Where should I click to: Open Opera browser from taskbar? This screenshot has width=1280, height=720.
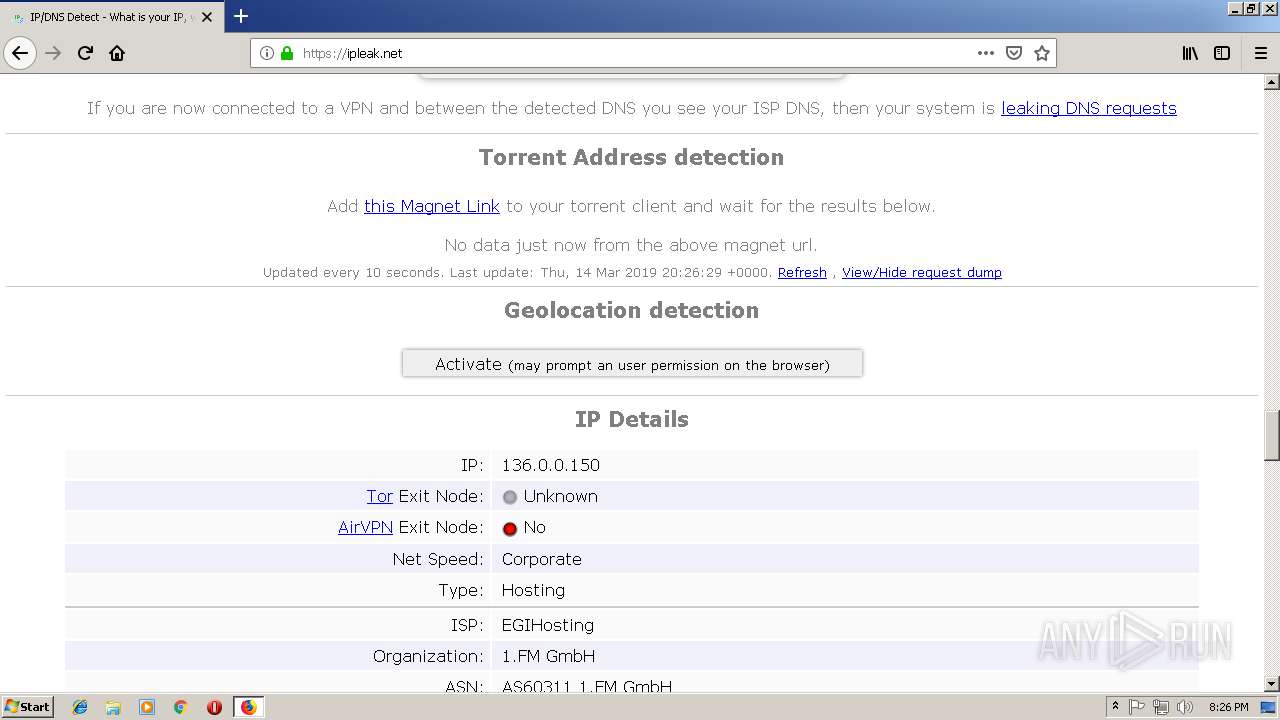click(x=214, y=707)
